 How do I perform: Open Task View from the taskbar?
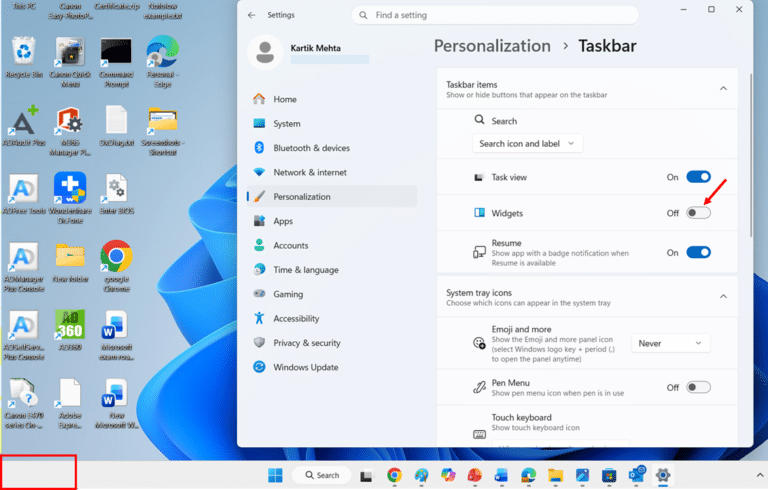click(x=366, y=476)
